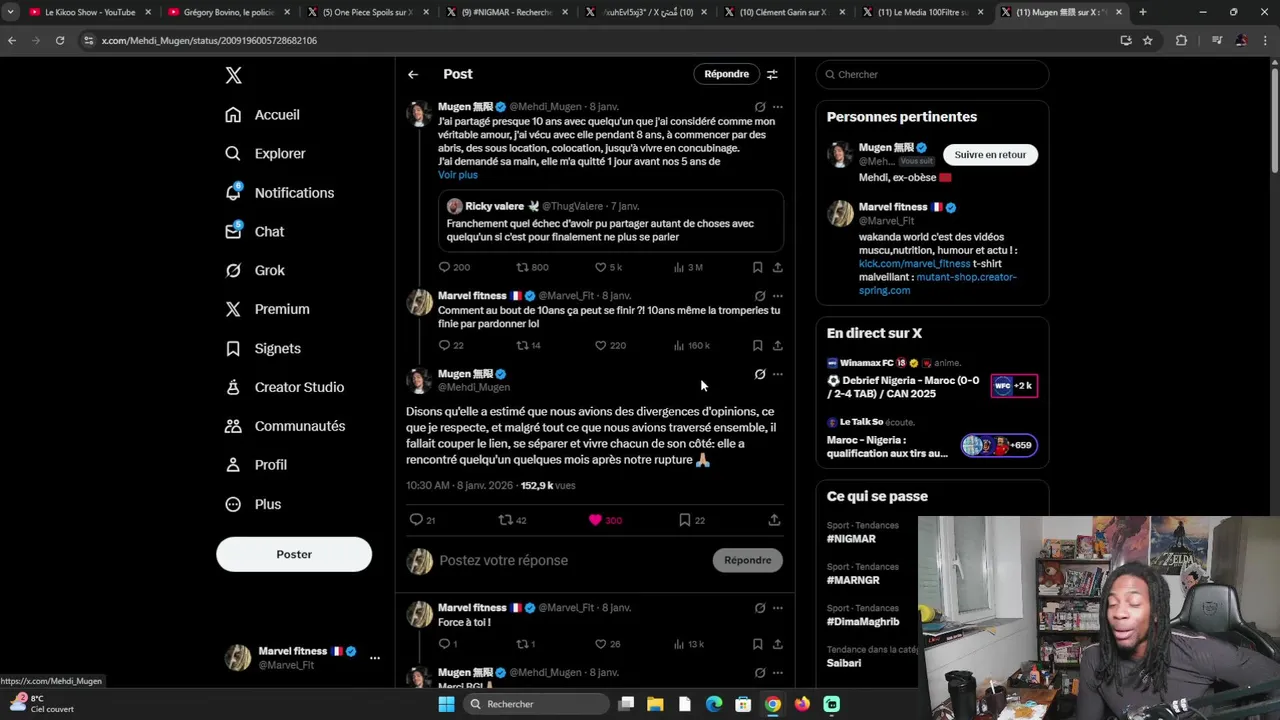Repost the post with 14 reposts
This screenshot has width=1280, height=720.
[x=528, y=345]
